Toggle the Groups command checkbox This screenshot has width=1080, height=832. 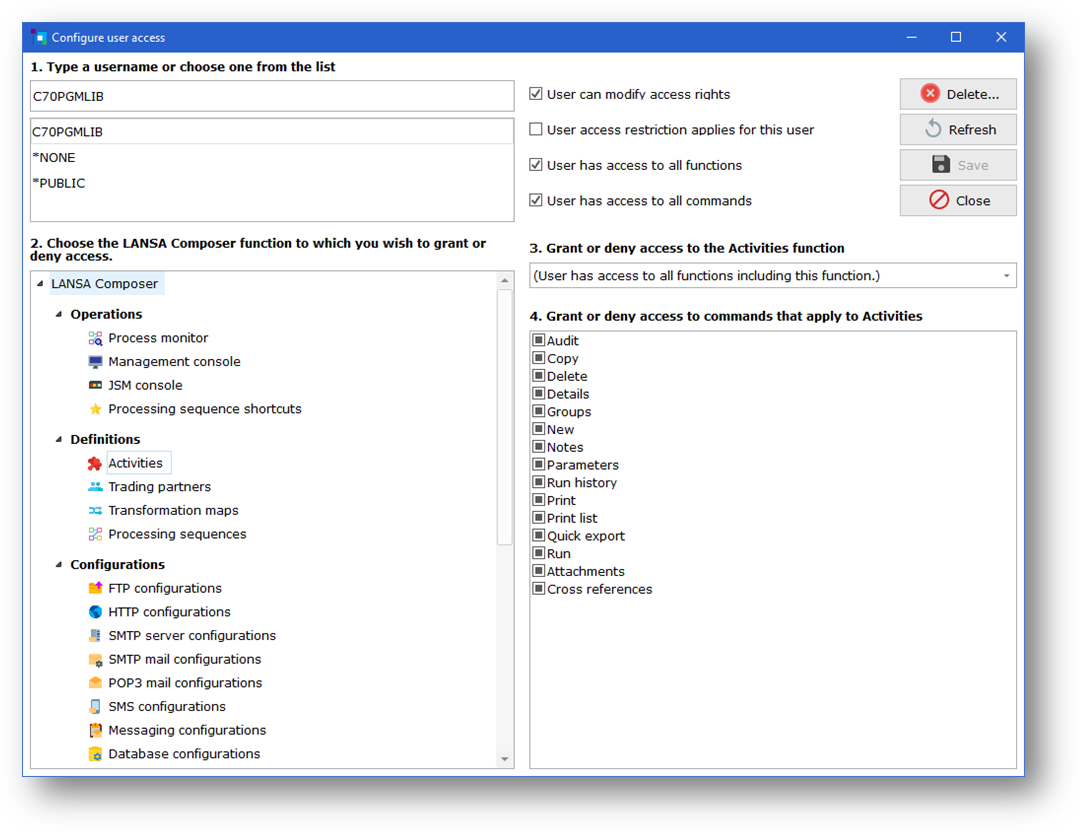point(539,411)
